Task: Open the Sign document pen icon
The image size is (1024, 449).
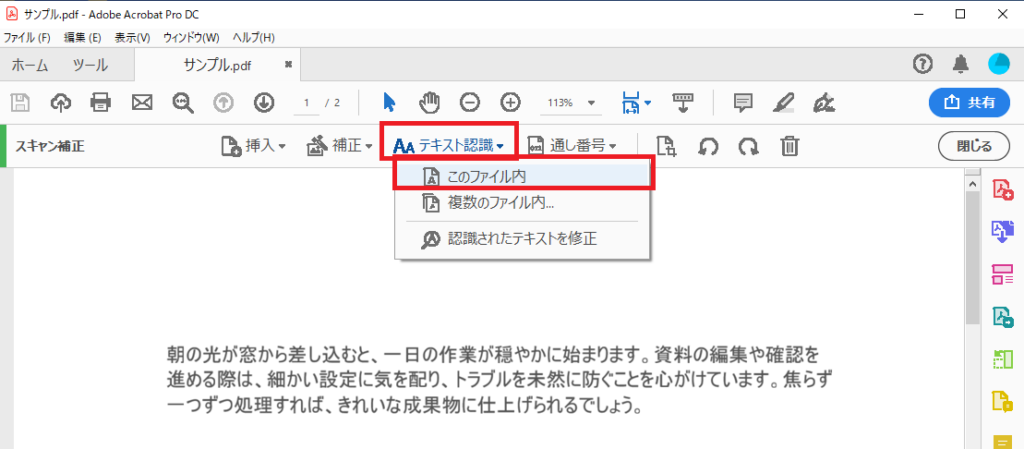Action: point(824,102)
